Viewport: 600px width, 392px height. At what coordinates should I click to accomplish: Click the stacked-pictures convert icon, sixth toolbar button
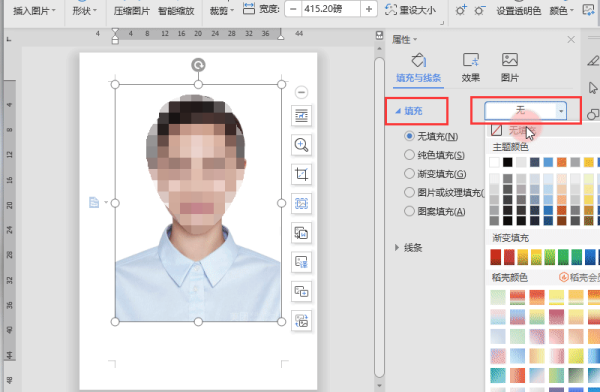(x=302, y=233)
